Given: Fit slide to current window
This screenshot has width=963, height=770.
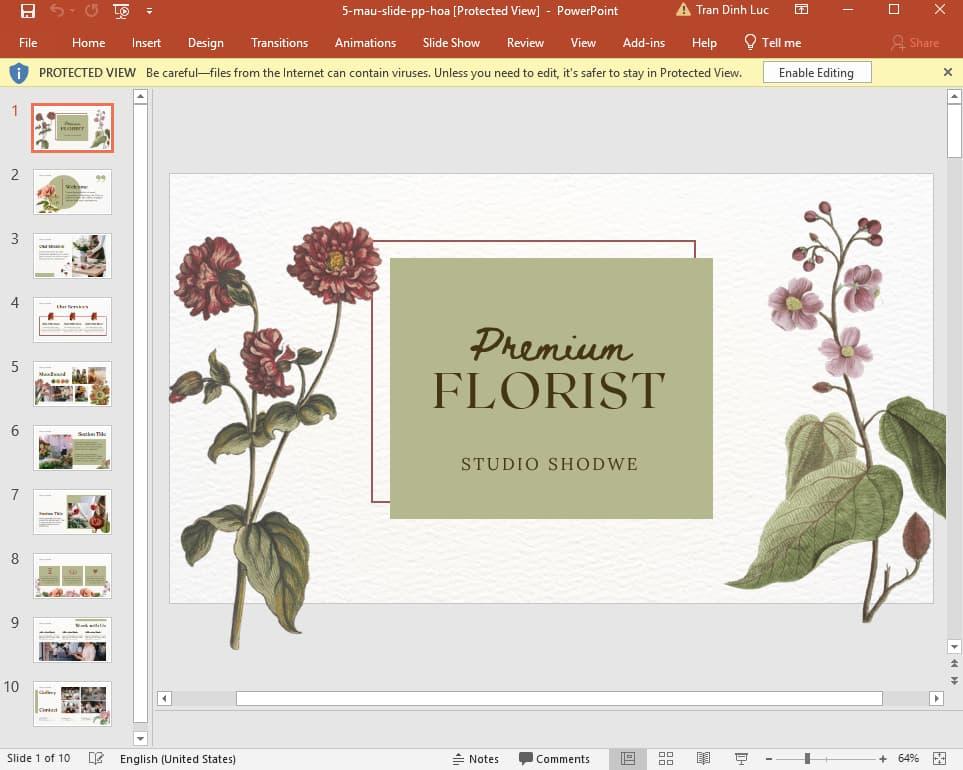Looking at the screenshot, I should pyautogui.click(x=938, y=758).
